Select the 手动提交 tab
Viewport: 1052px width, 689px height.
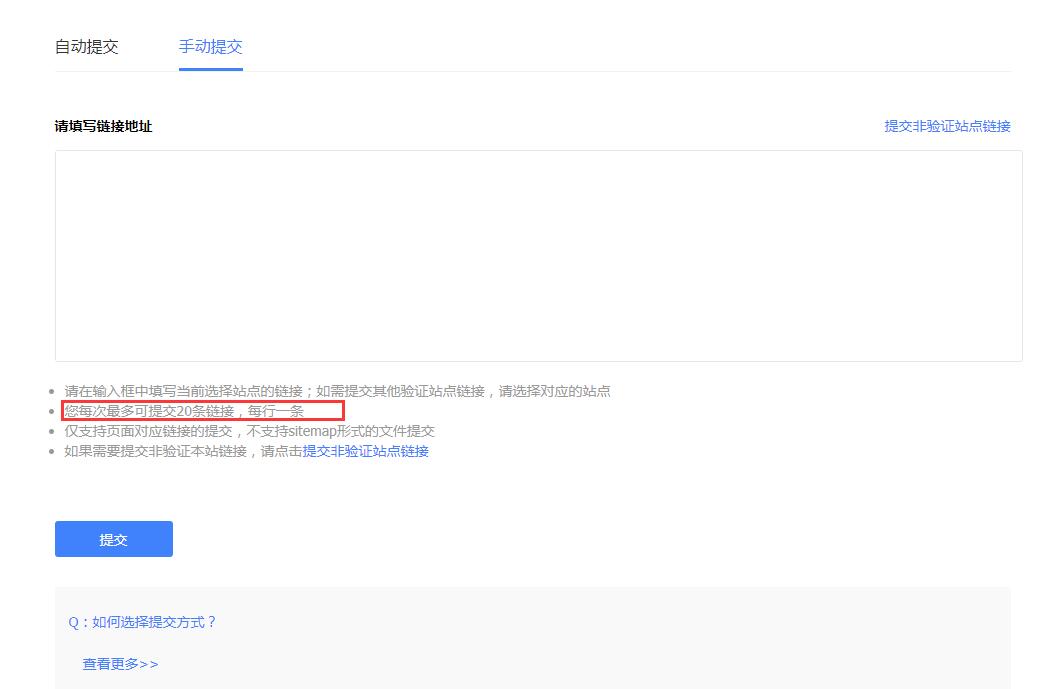(210, 47)
